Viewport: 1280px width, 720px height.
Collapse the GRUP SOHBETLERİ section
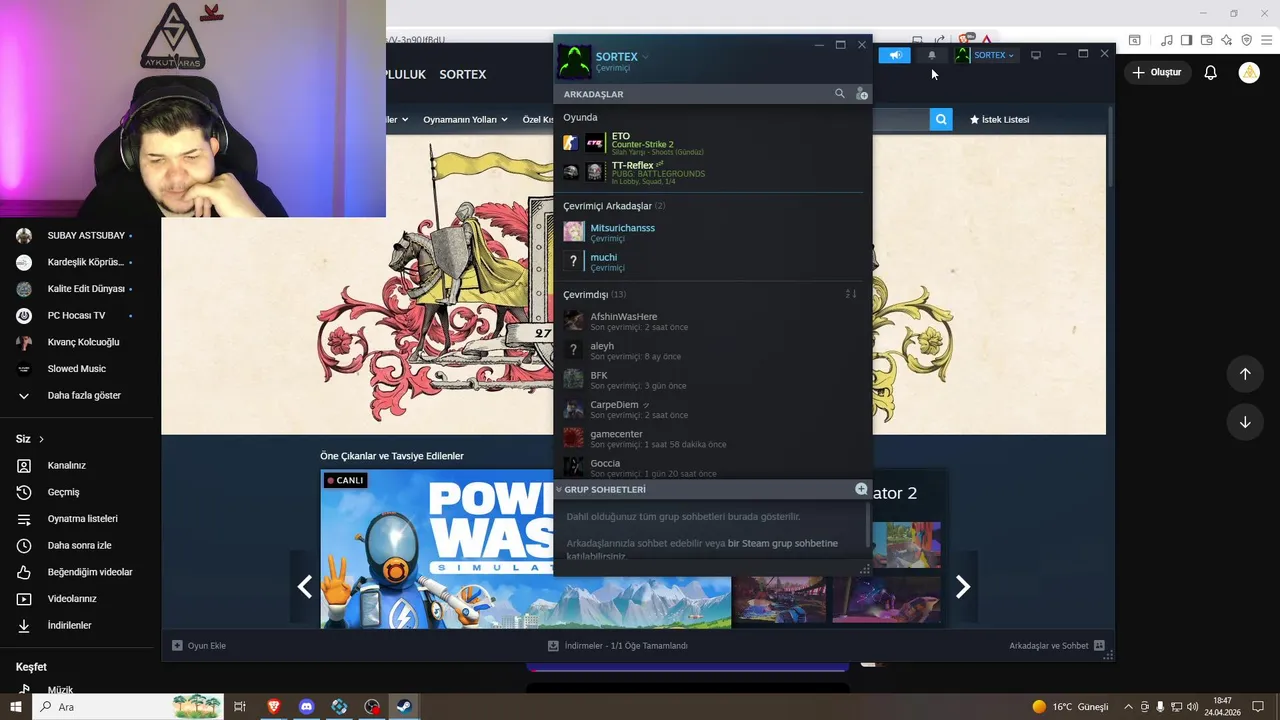pyautogui.click(x=559, y=489)
